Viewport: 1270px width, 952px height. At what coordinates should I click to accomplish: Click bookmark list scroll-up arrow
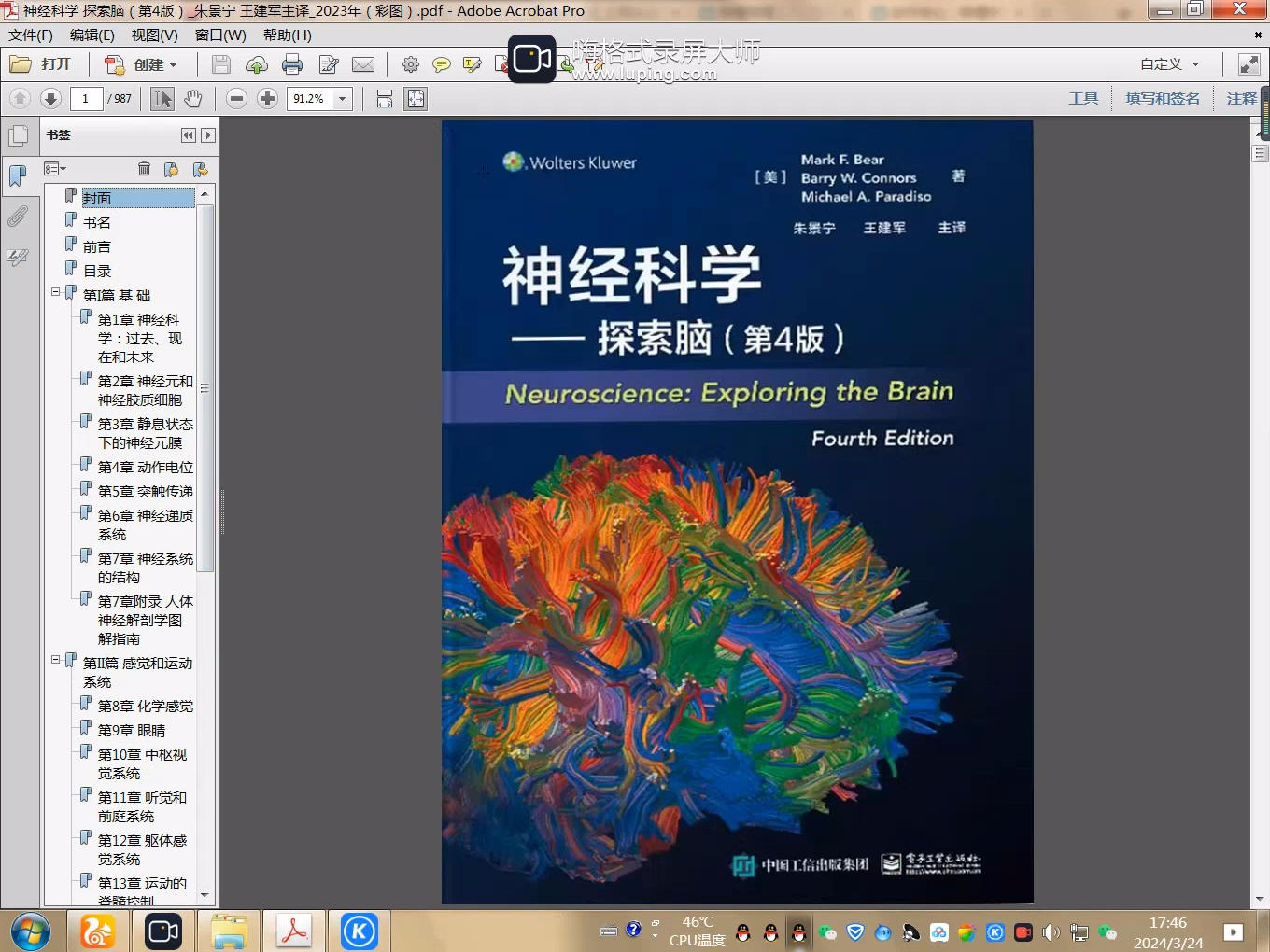[205, 193]
